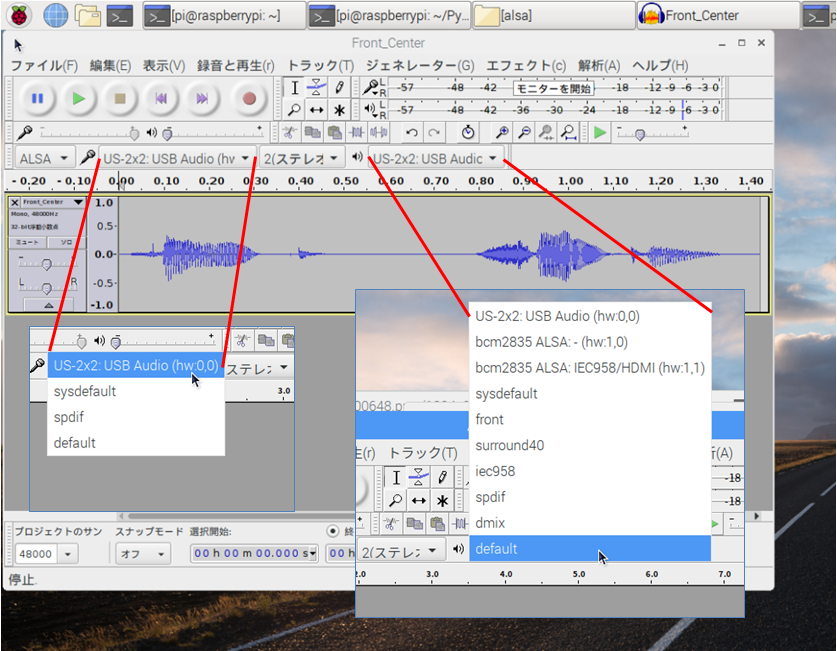This screenshot has width=837, height=651.
Task: Adjust the track pan L/R slider
Action: [47, 287]
